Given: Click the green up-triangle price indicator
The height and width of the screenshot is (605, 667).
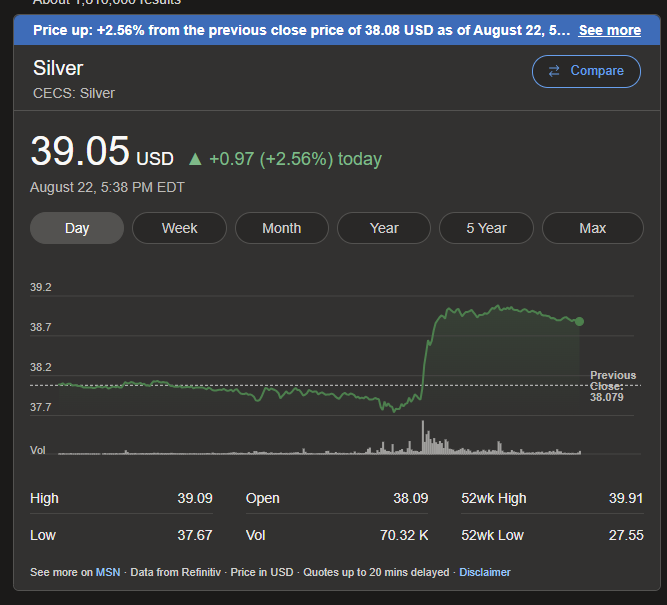Looking at the screenshot, I should point(195,159).
